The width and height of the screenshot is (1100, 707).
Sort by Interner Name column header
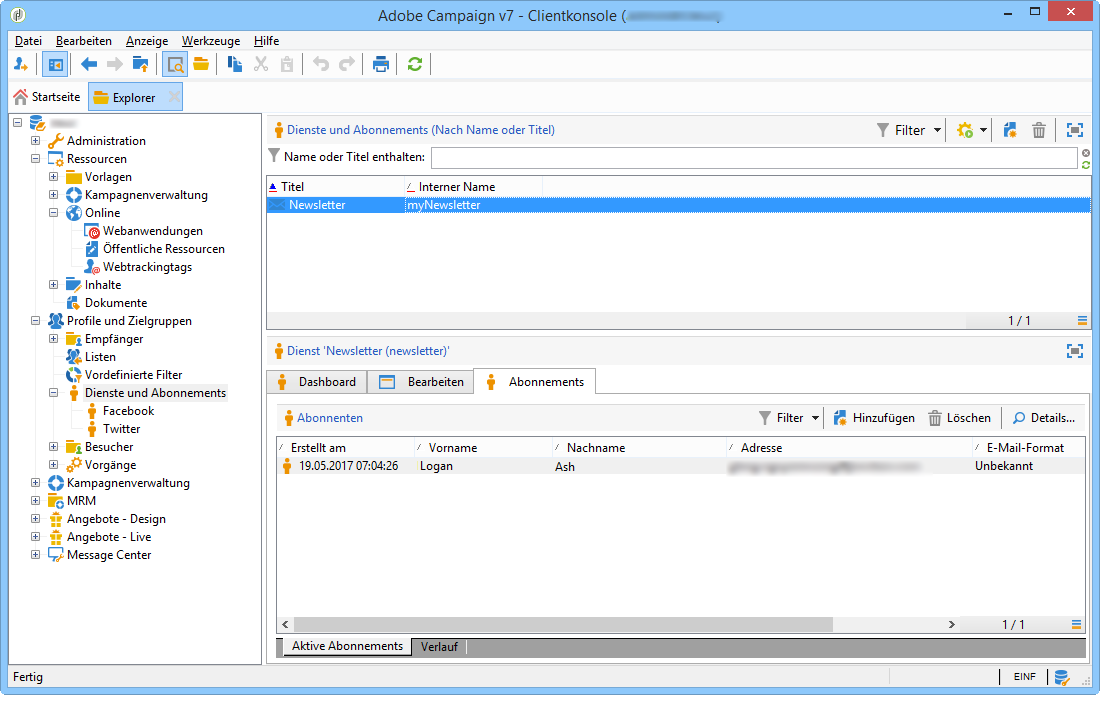474,187
